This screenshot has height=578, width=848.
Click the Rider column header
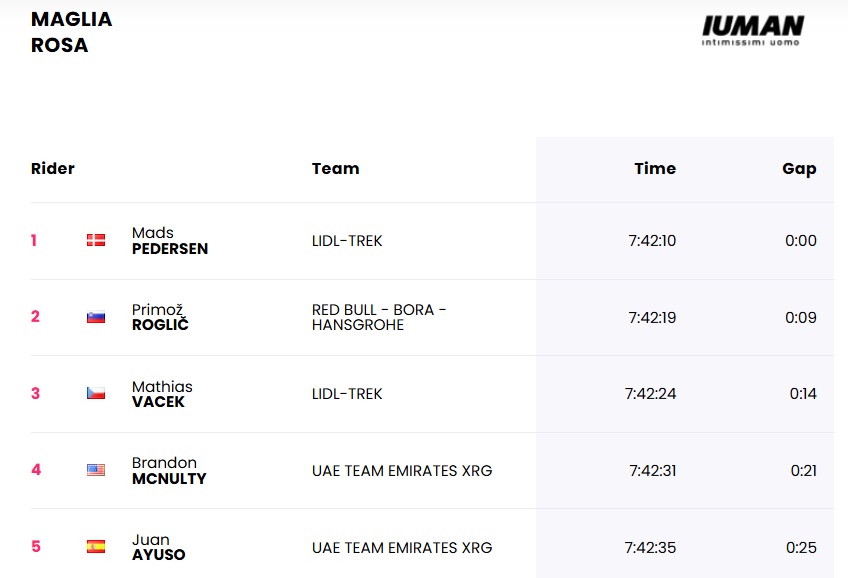(53, 168)
